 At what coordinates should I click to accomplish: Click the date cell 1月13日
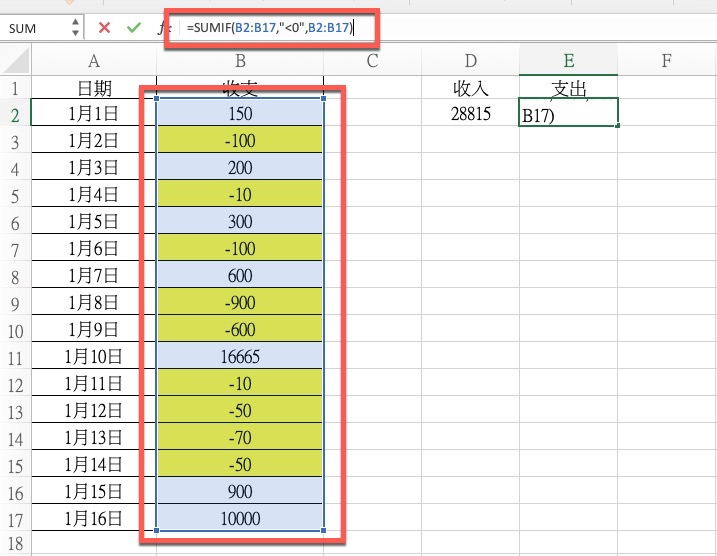pos(94,437)
